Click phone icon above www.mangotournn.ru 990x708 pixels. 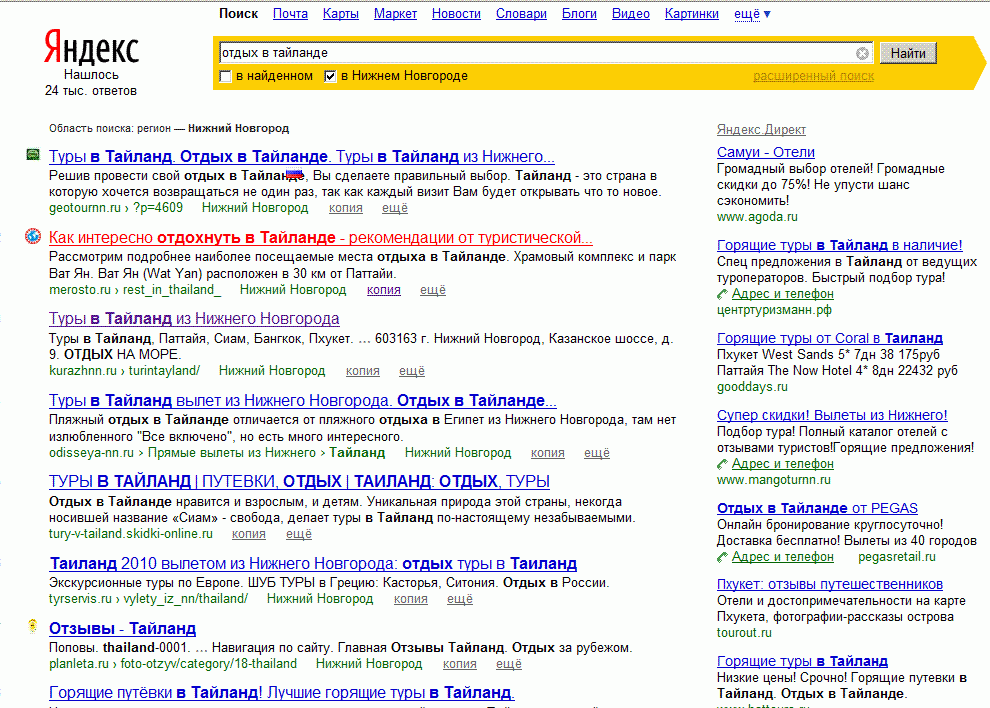click(x=722, y=464)
